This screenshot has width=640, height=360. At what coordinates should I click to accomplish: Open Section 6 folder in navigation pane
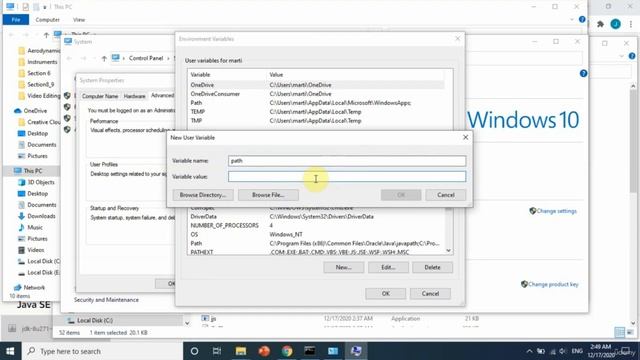point(38,73)
